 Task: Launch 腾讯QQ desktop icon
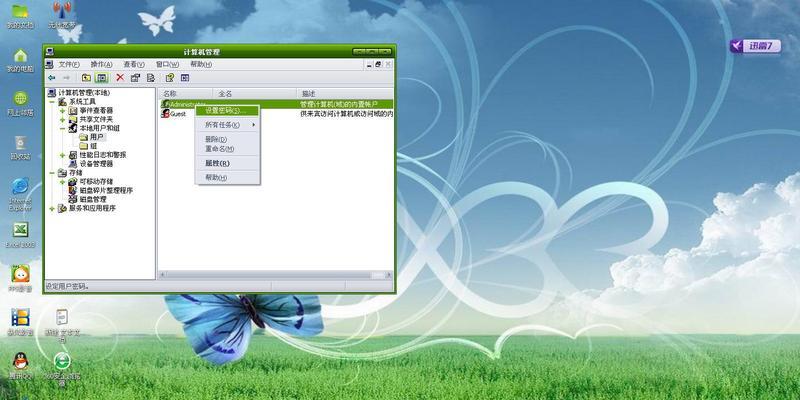click(20, 366)
